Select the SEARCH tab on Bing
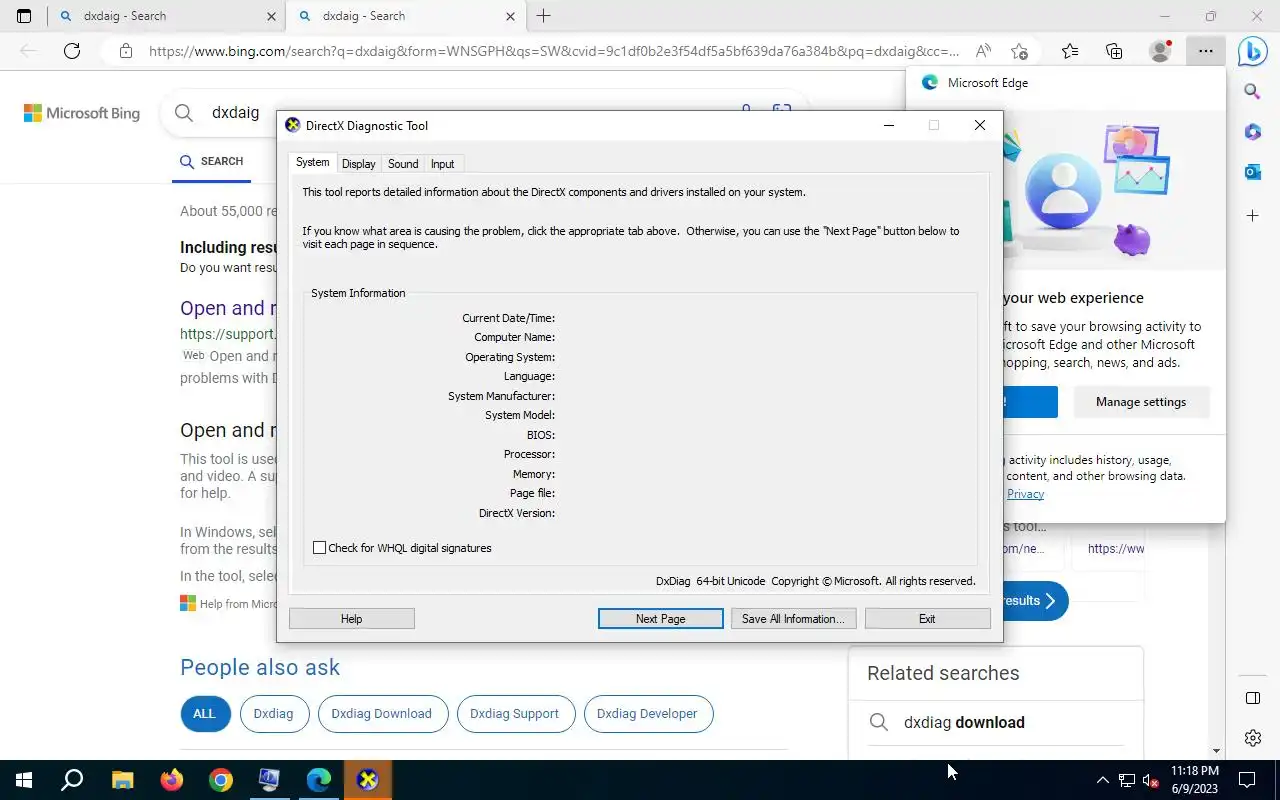This screenshot has height=800, width=1280. tap(211, 161)
